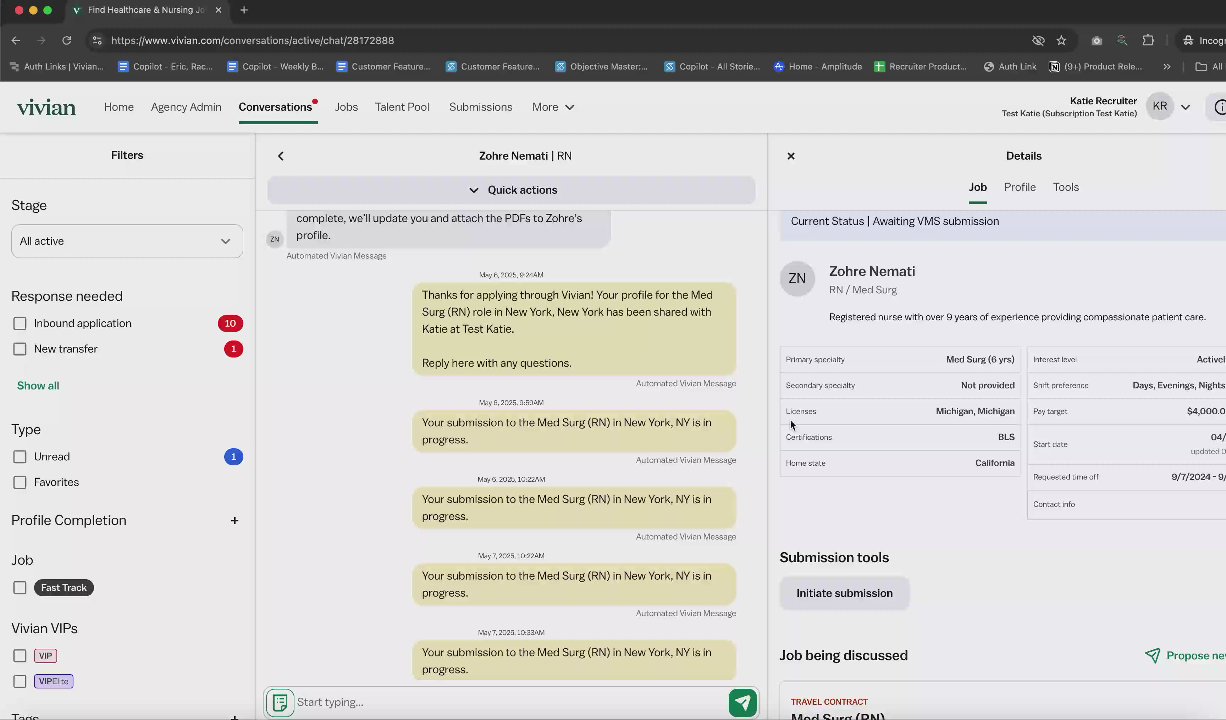Click the Initiate submission button
The image size is (1226, 720).
(x=844, y=593)
